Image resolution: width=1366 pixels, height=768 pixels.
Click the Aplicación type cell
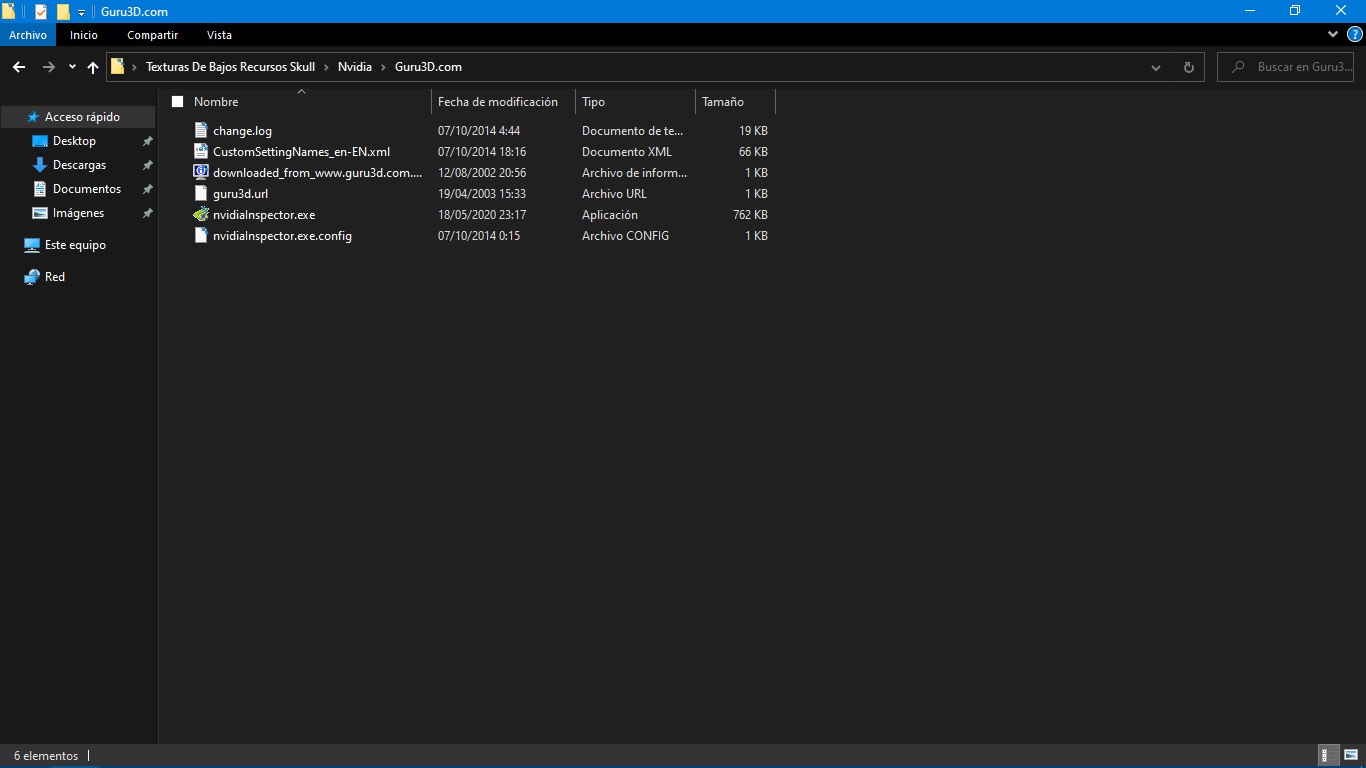pos(610,215)
